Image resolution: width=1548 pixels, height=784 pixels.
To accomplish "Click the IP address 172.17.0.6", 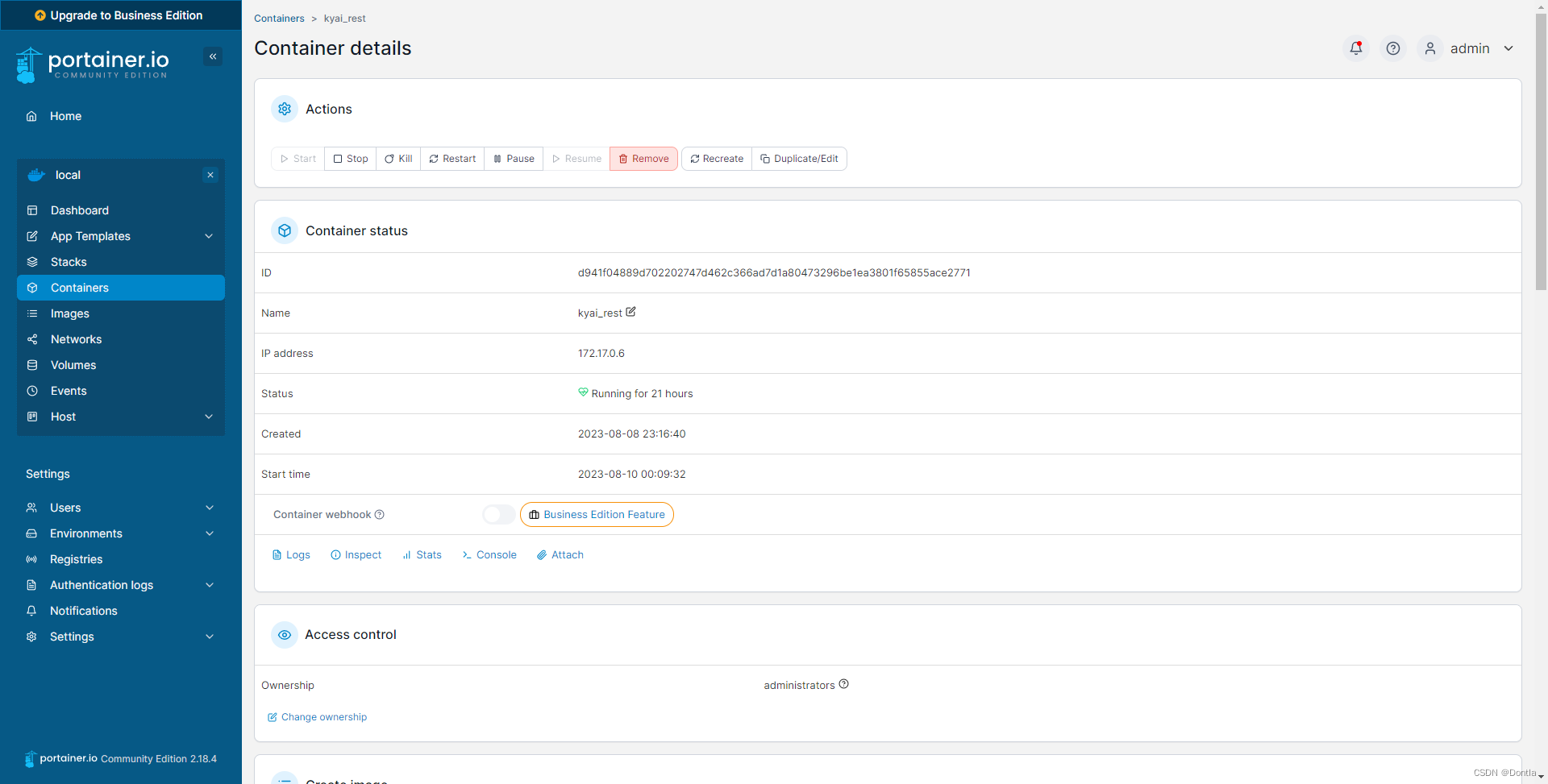I will tap(601, 353).
